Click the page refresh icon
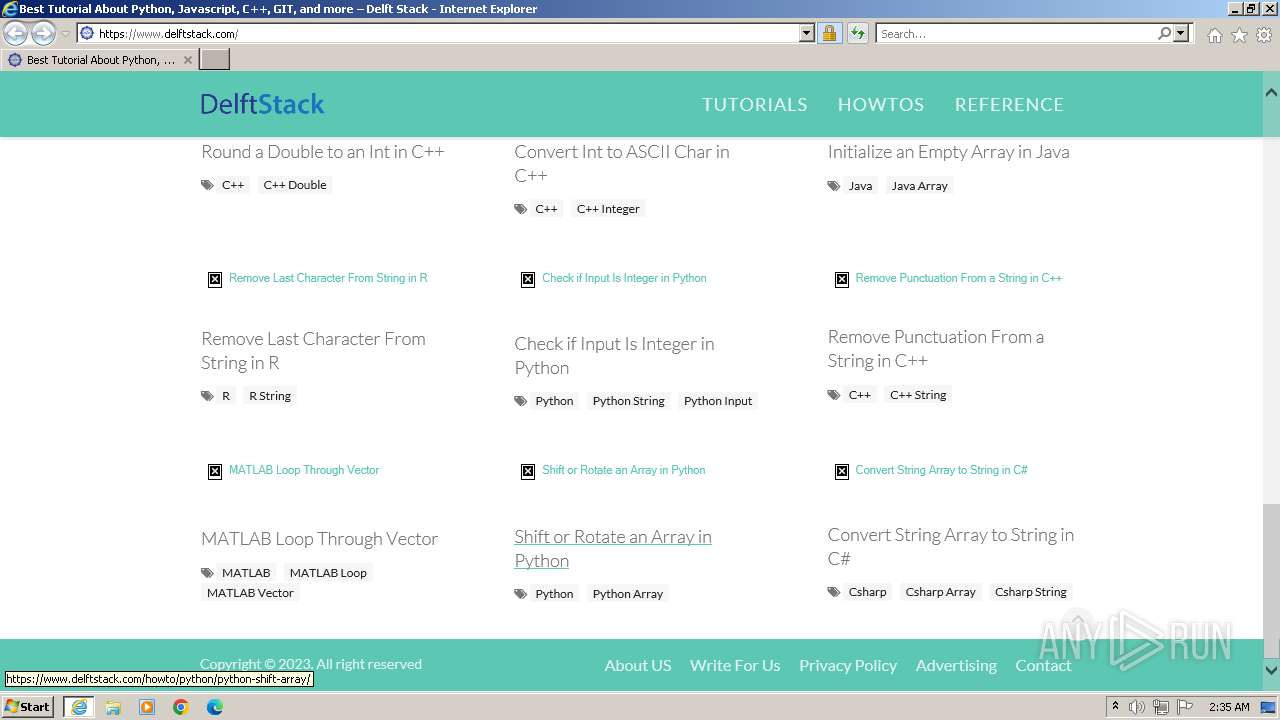This screenshot has height=720, width=1280. click(858, 33)
